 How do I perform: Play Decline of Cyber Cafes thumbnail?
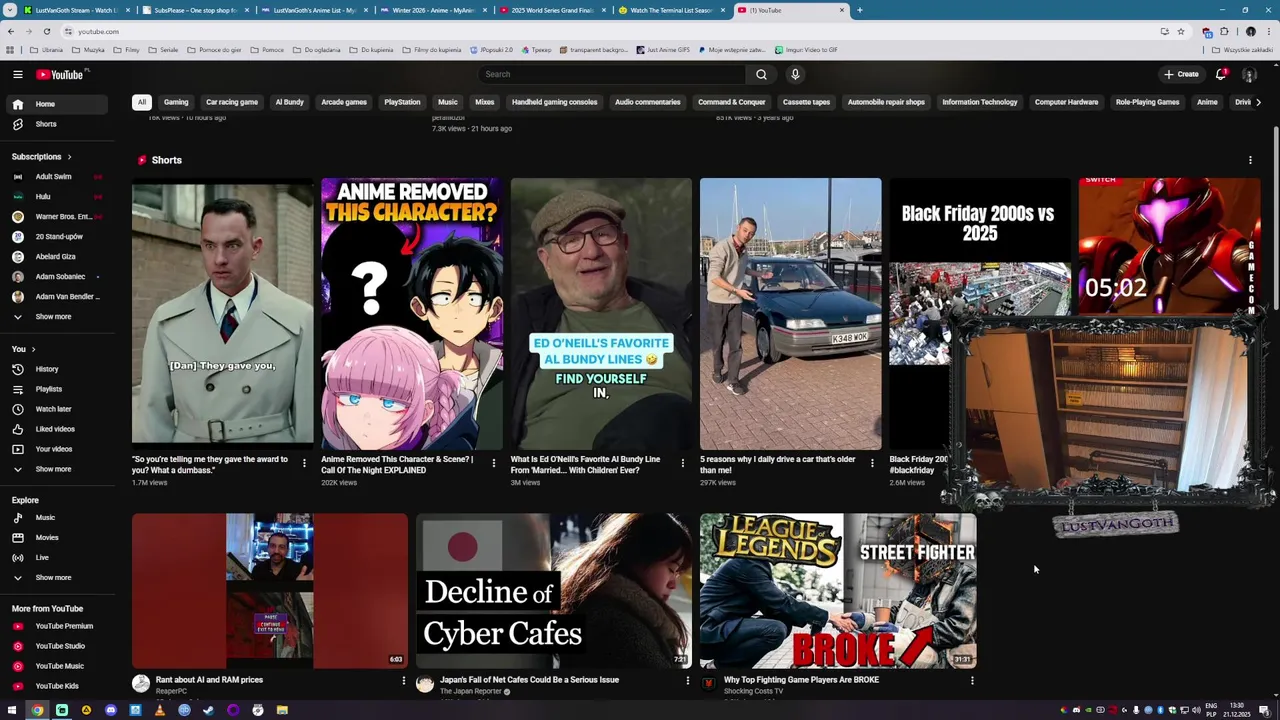pos(554,591)
